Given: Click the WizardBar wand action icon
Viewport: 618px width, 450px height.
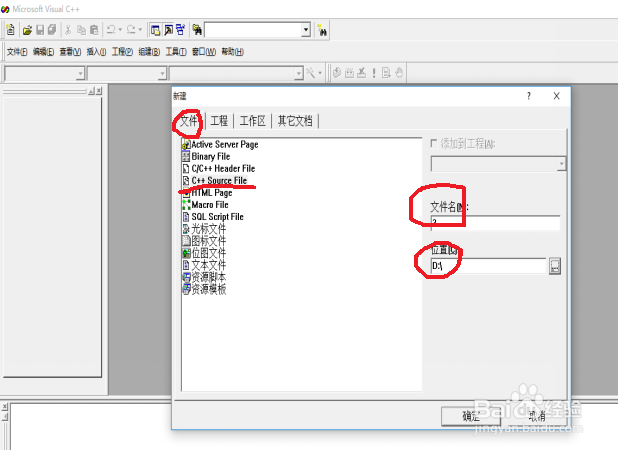Looking at the screenshot, I should click(311, 73).
